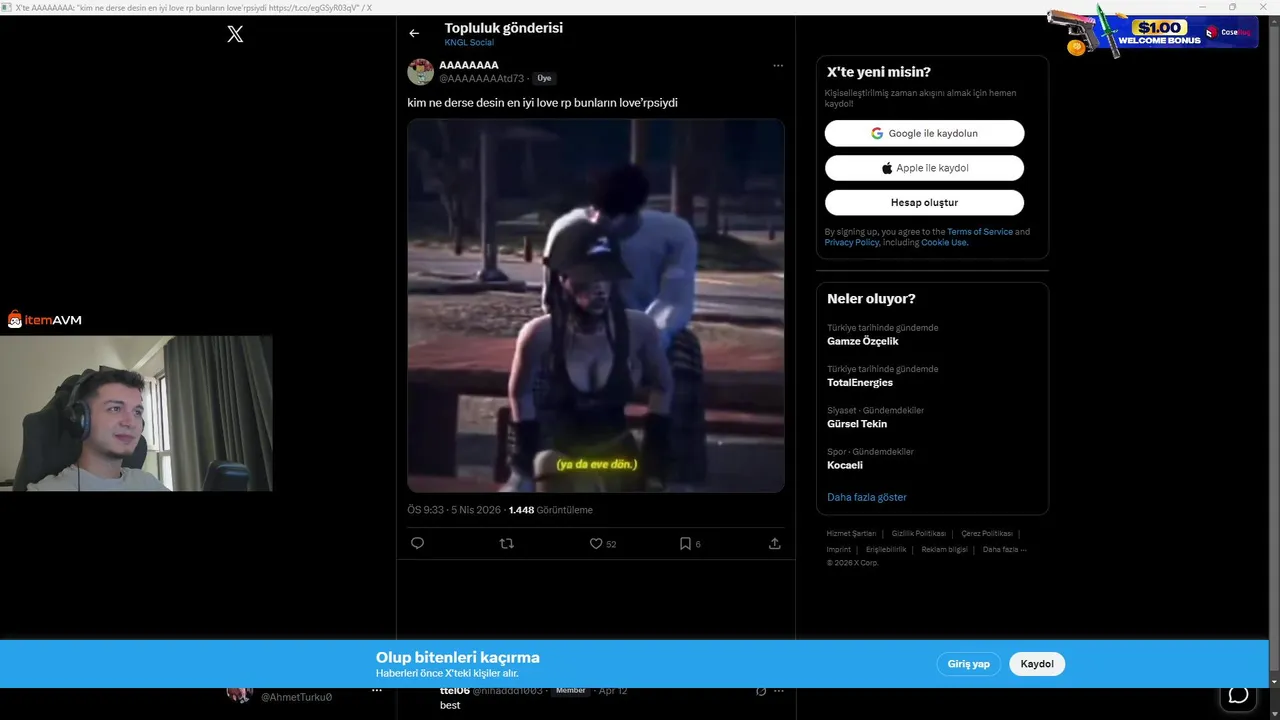Open the Cookie Use link
This screenshot has width=1280, height=720.
944,243
